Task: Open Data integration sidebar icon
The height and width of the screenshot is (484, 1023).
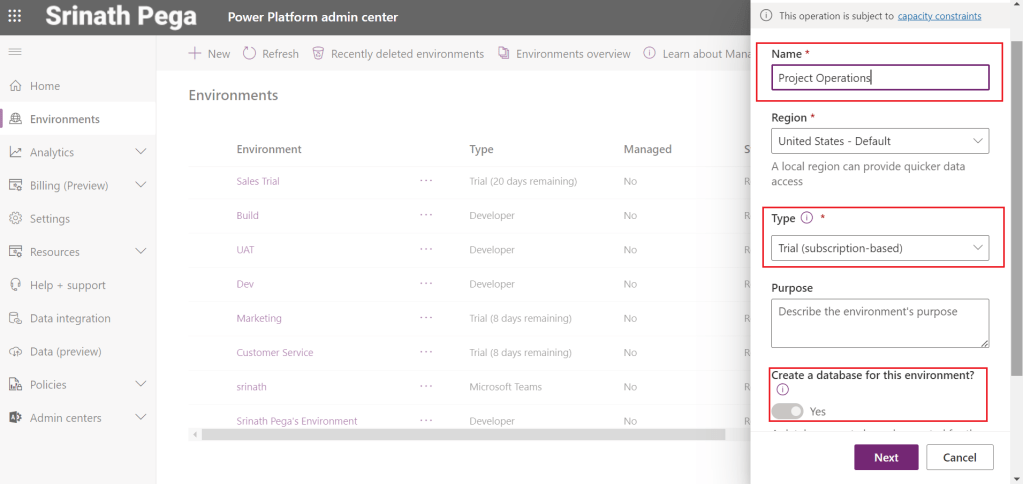Action: tap(15, 319)
